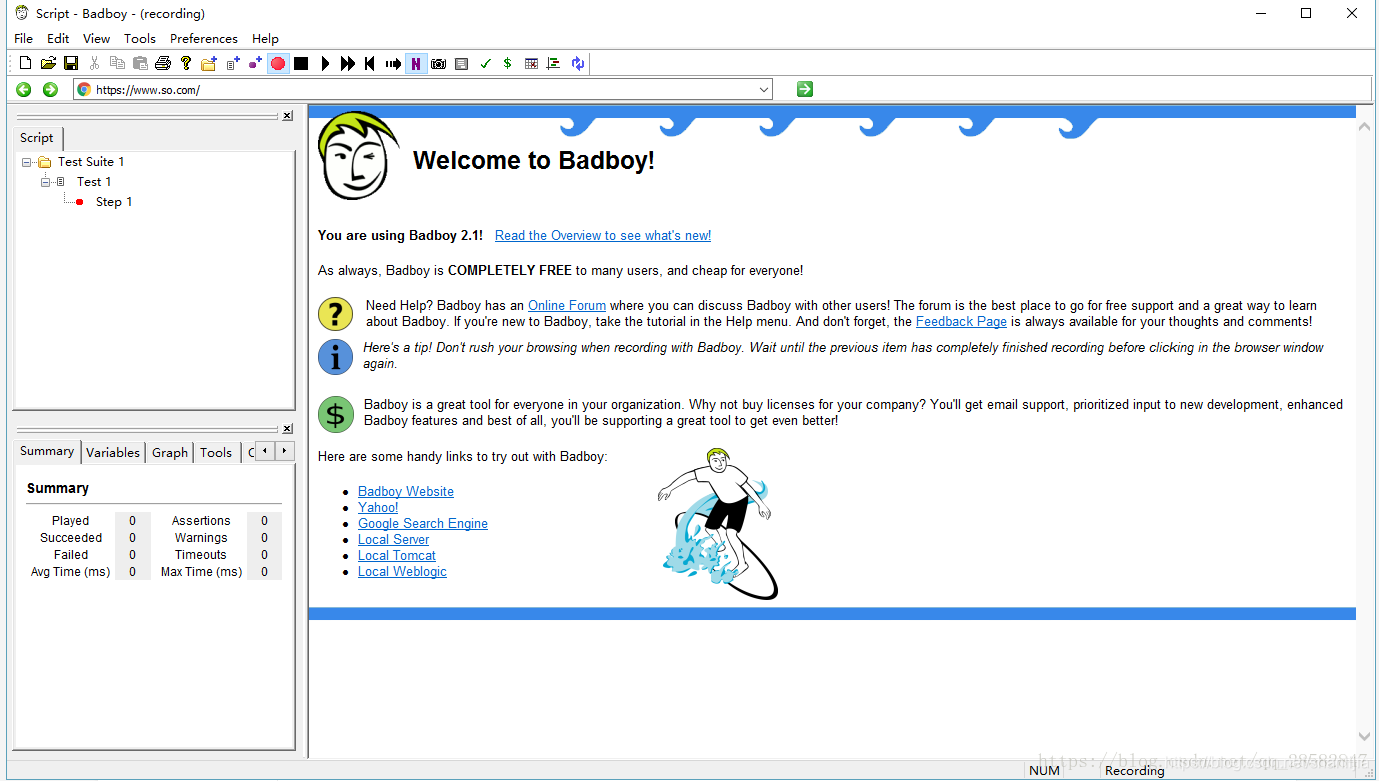Close the Script panel with its X
Viewport: 1379px width, 781px height.
click(288, 116)
